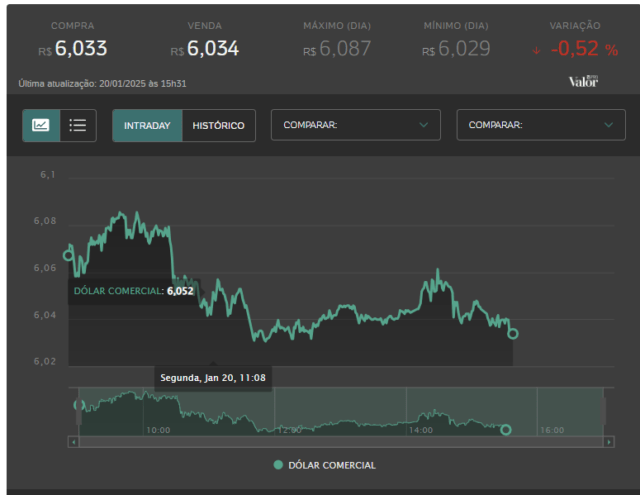
Task: Click the 14:00 mark in the navigator
Action: click(421, 430)
